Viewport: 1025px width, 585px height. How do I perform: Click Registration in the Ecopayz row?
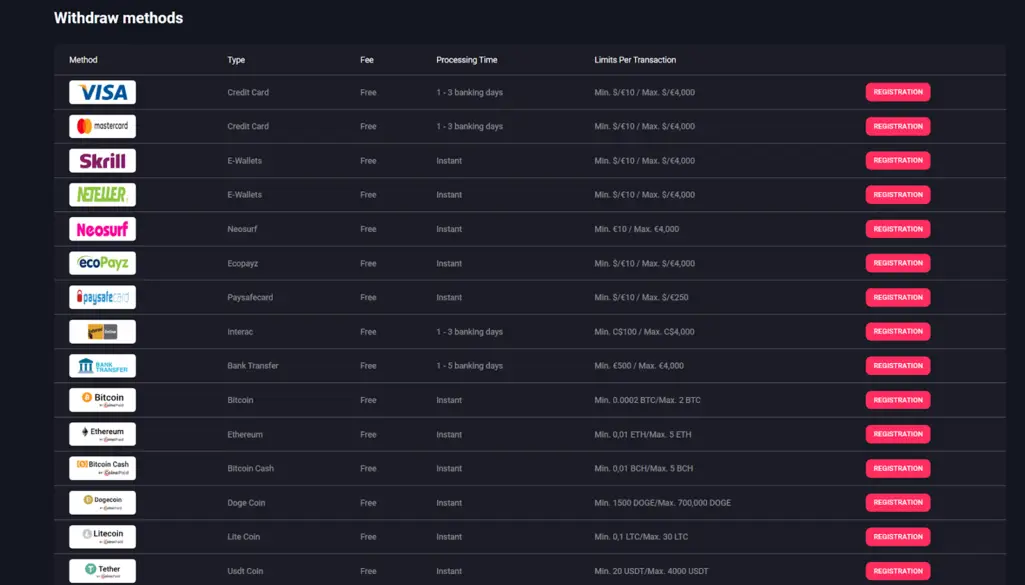(x=898, y=263)
